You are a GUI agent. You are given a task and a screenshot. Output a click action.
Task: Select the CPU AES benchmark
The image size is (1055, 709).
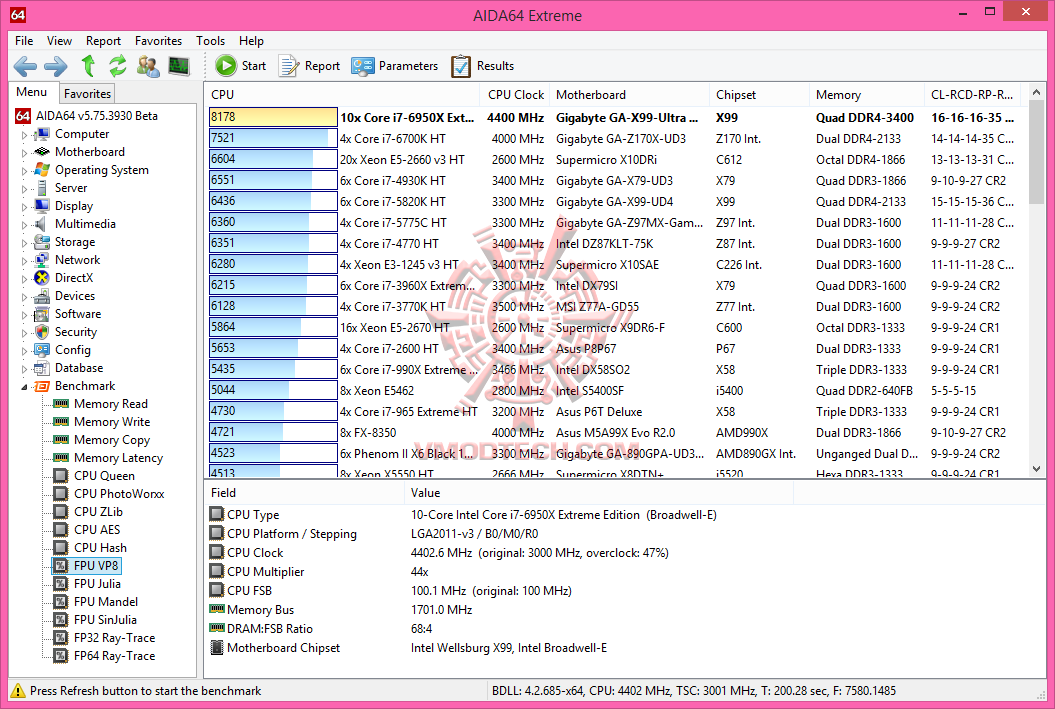[97, 530]
